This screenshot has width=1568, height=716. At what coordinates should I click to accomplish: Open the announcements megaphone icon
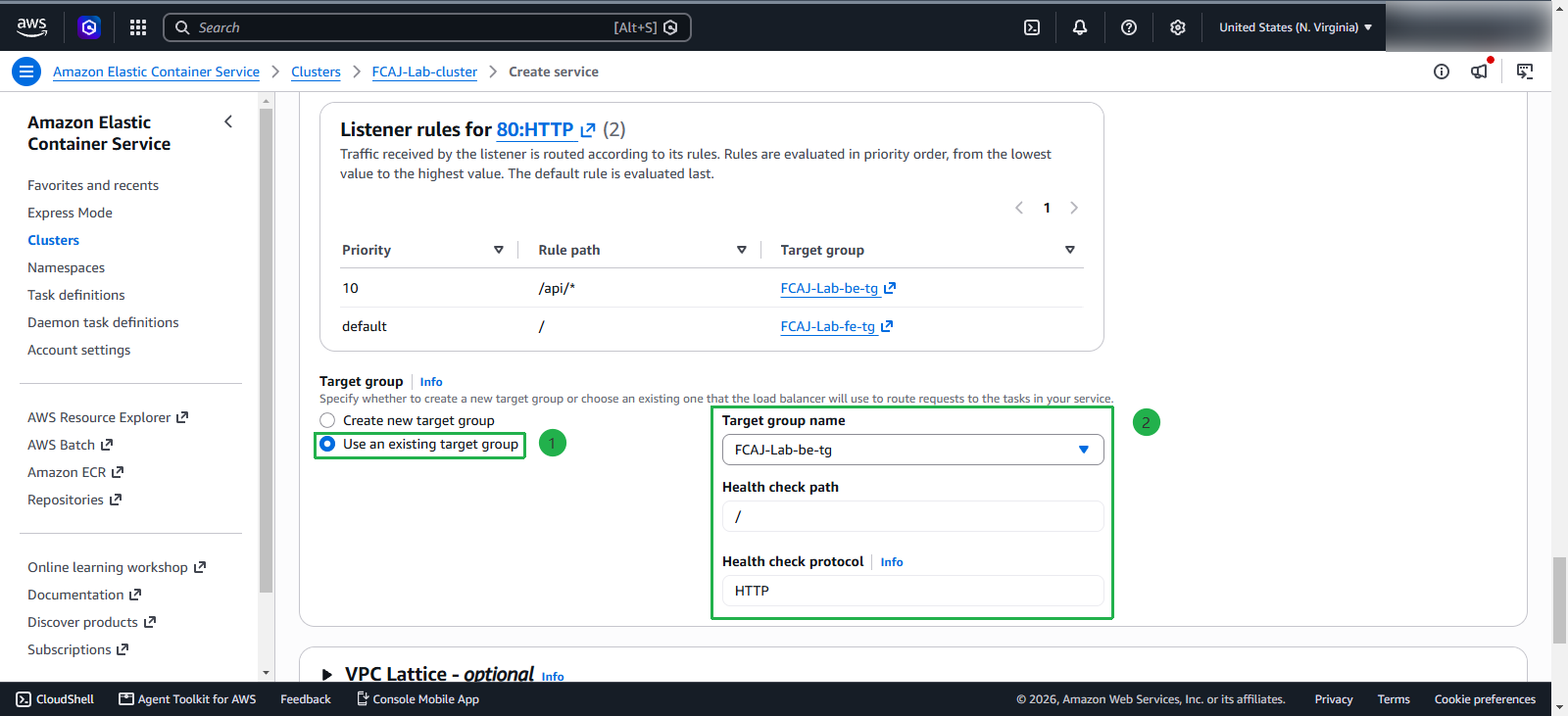coord(1480,71)
